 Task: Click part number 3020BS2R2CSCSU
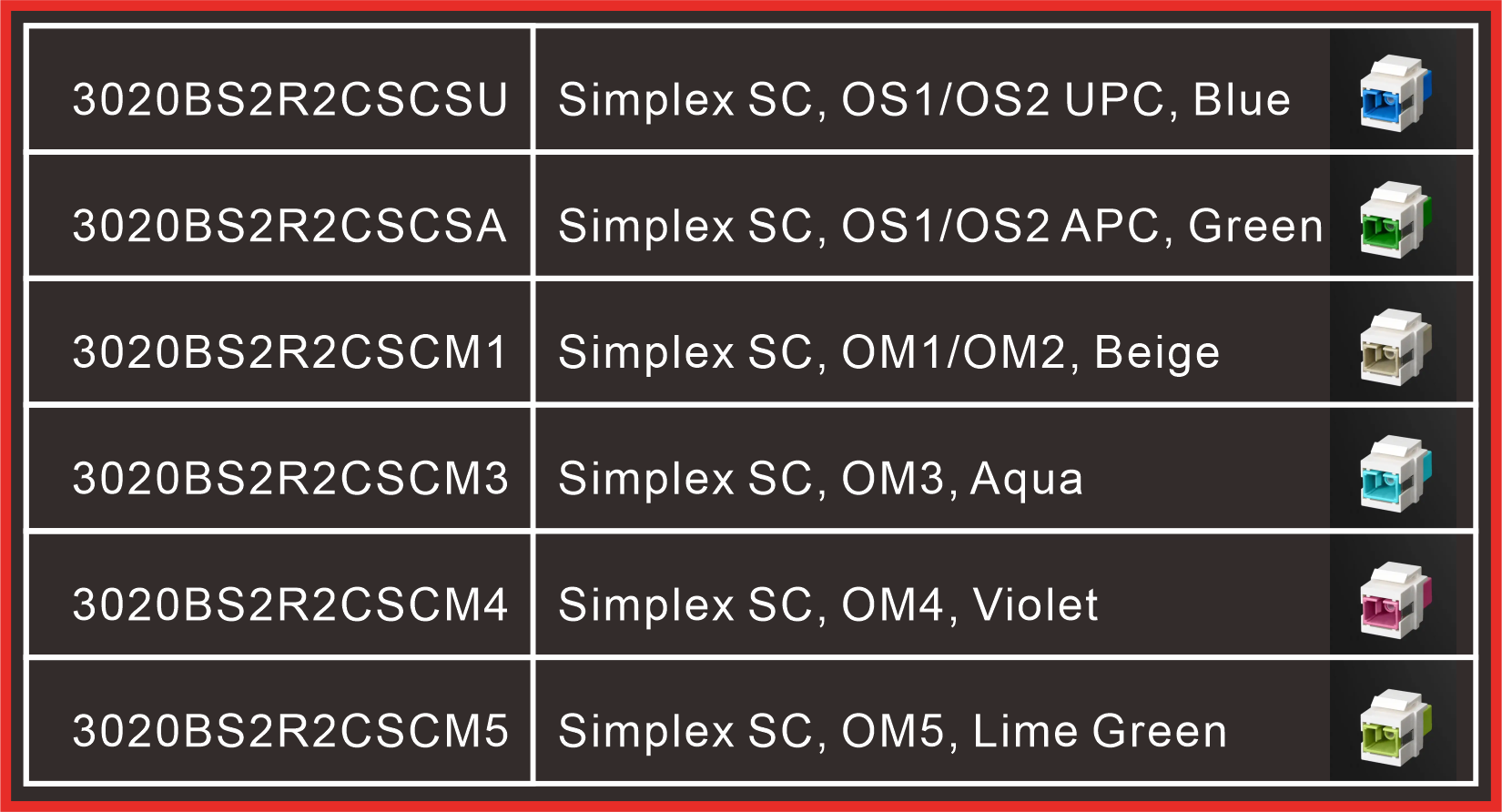coord(289,99)
